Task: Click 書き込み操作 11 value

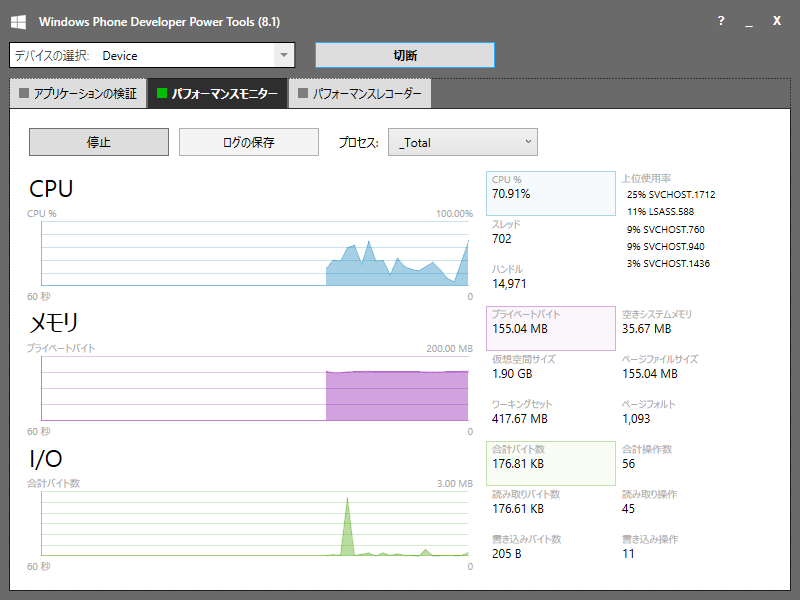Action: point(628,553)
